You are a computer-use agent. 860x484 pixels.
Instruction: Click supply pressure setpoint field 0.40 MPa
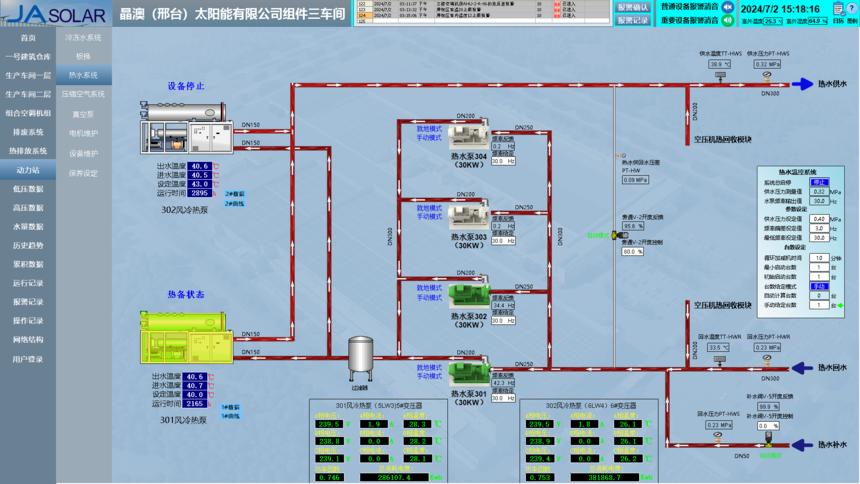818,219
